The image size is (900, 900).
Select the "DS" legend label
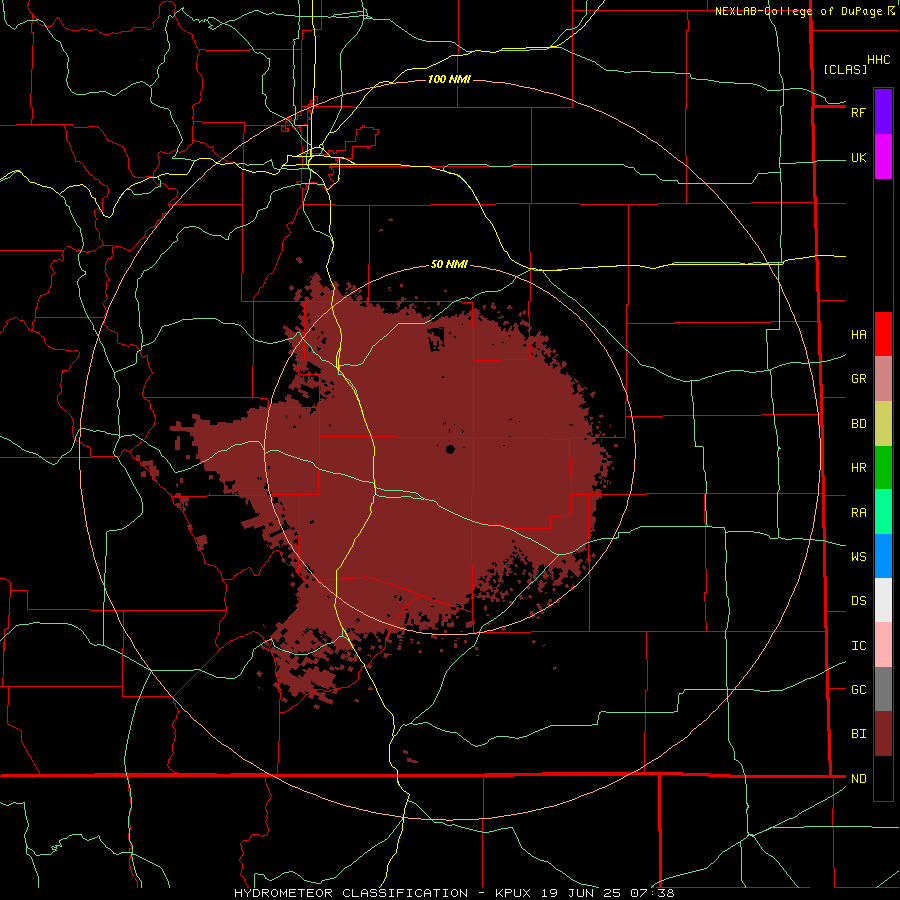tap(859, 601)
